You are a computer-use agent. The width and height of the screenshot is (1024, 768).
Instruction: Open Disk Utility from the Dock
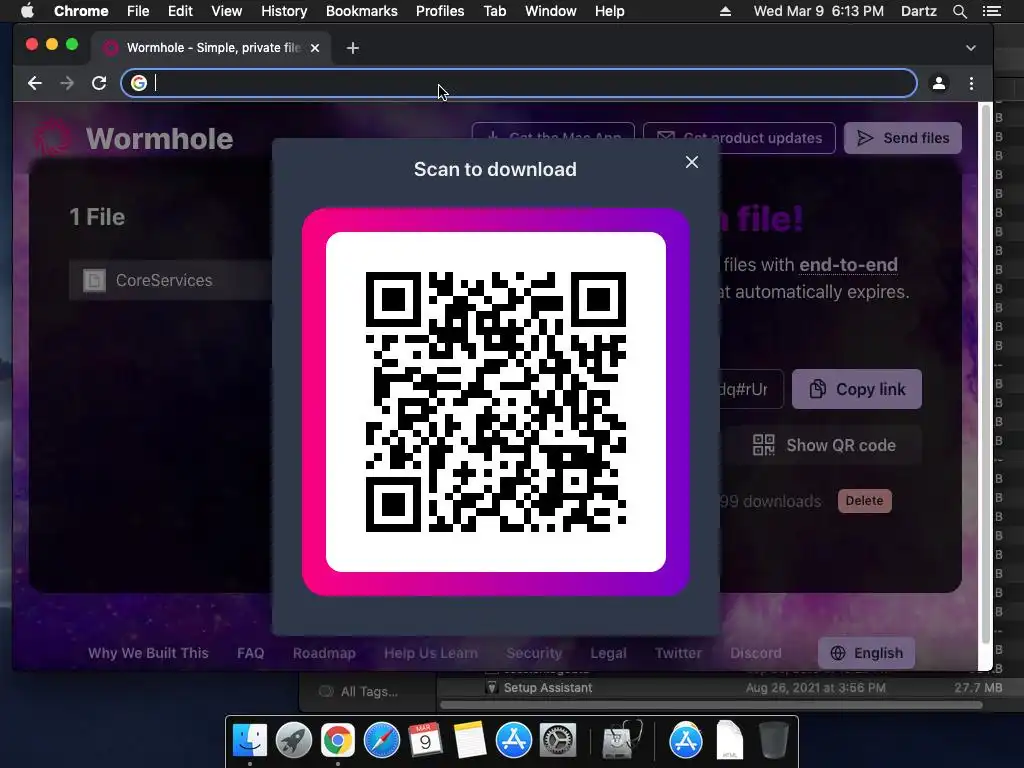click(x=622, y=740)
